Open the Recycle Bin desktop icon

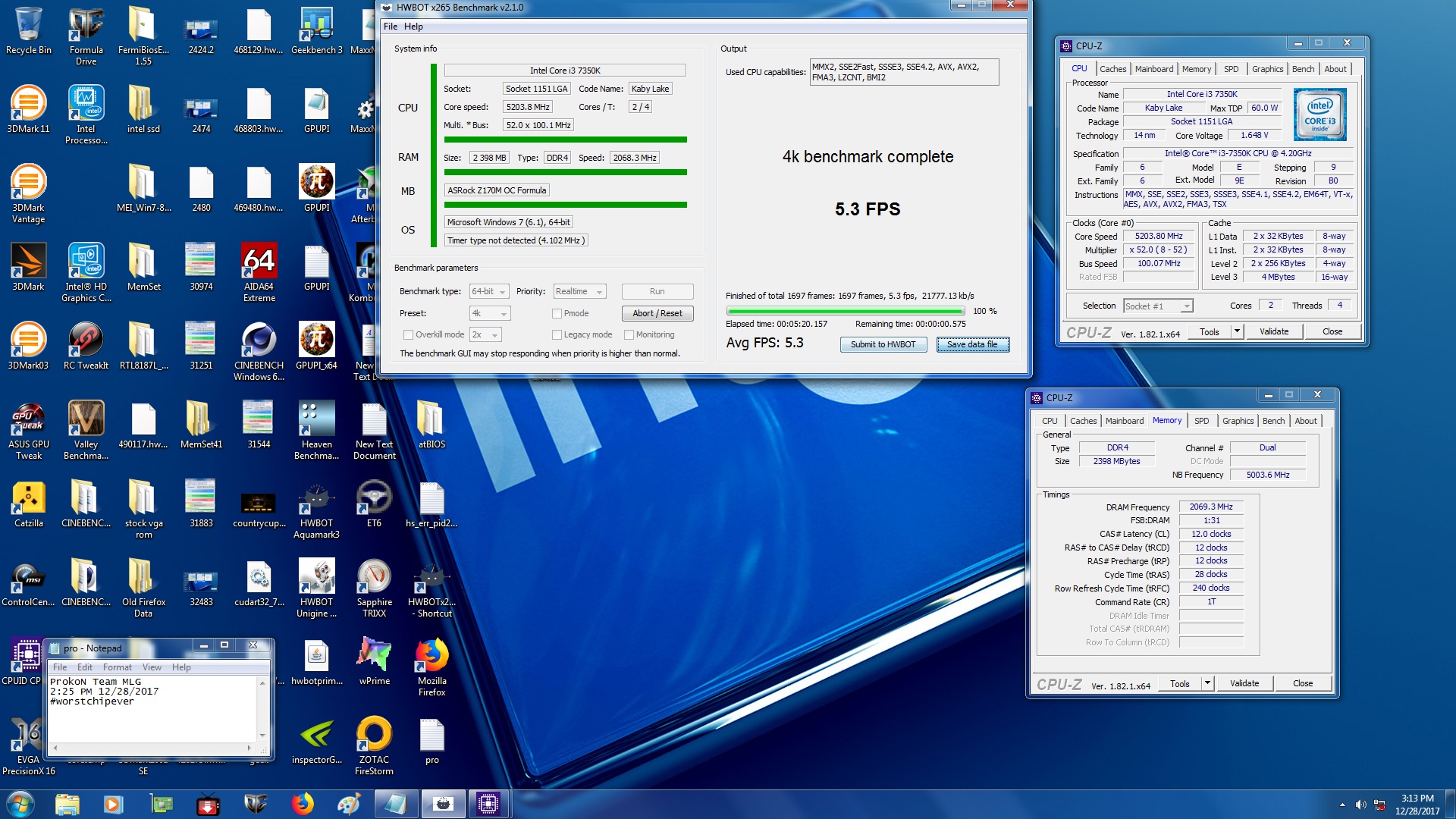tap(29, 32)
